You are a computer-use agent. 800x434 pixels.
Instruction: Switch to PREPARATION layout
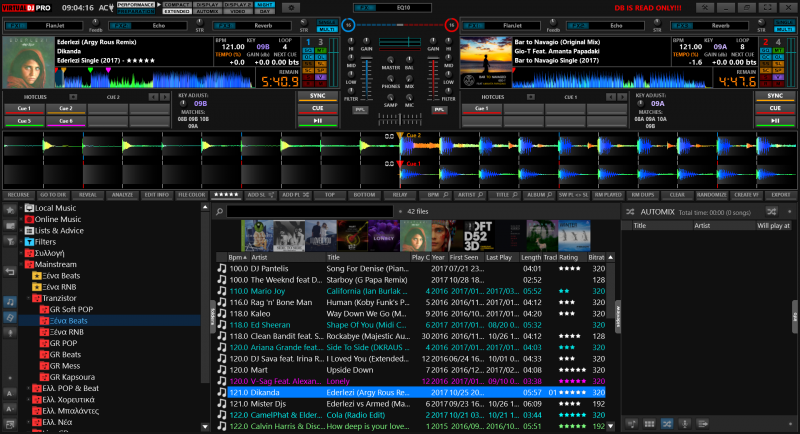pos(136,11)
